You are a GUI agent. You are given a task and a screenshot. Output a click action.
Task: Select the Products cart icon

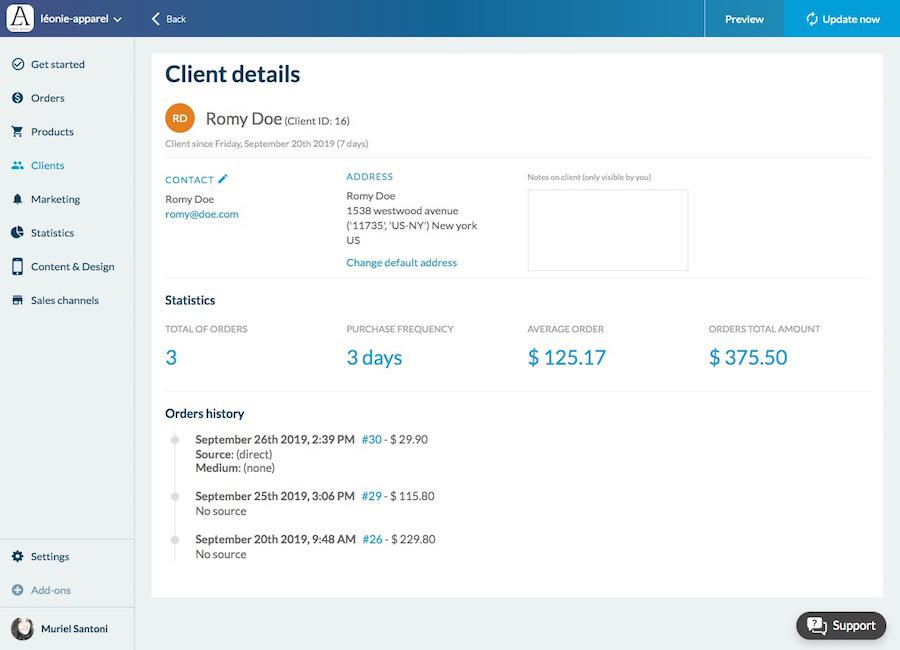coord(17,132)
